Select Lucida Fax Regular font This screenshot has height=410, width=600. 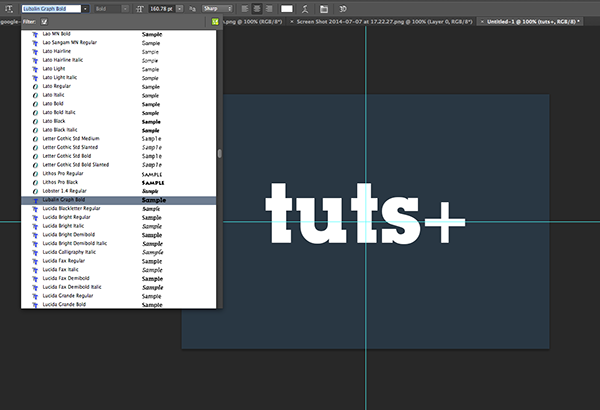pyautogui.click(x=119, y=261)
